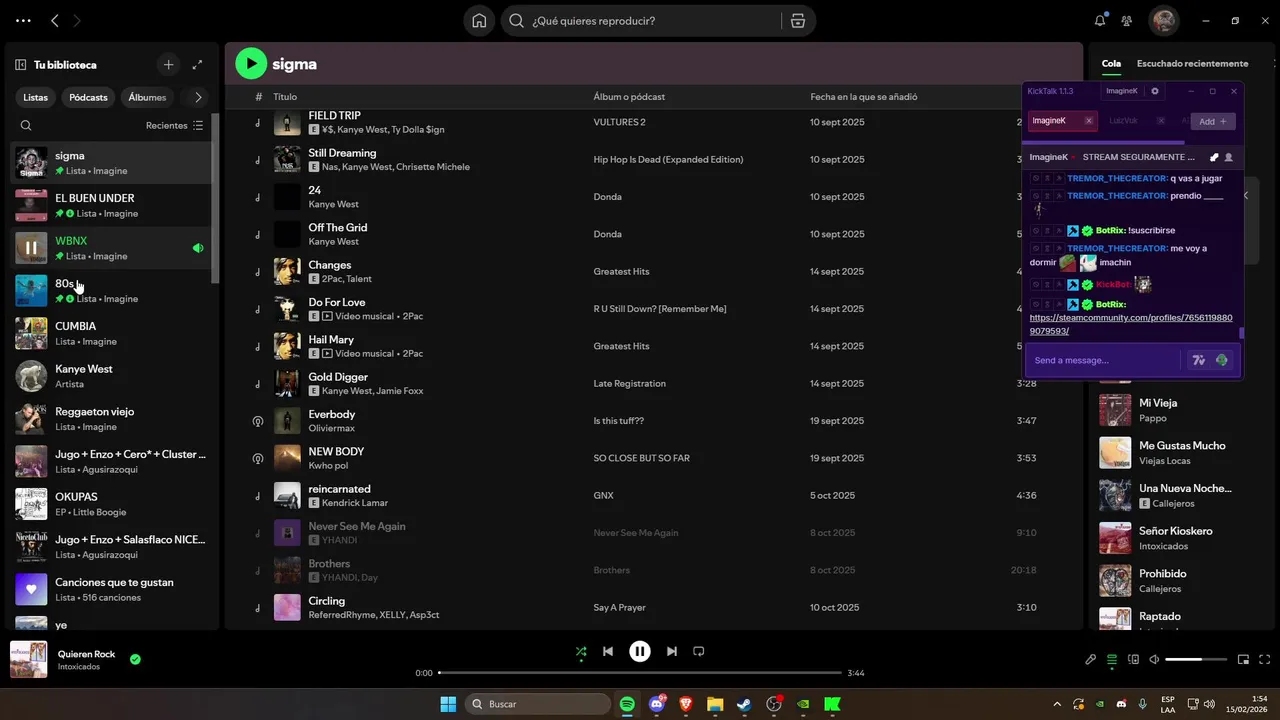1280x720 pixels.
Task: Pause the current song
Action: 640,651
